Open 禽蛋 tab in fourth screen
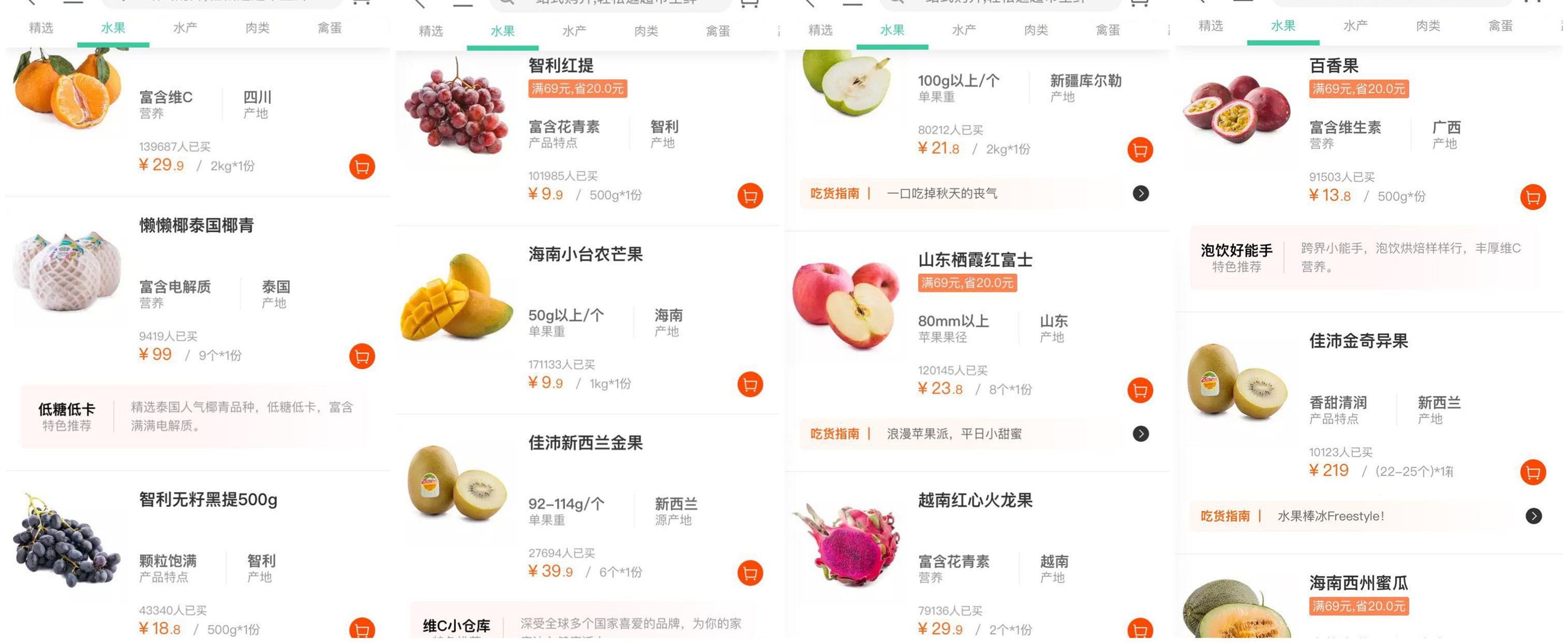1568x643 pixels. pyautogui.click(x=1500, y=26)
